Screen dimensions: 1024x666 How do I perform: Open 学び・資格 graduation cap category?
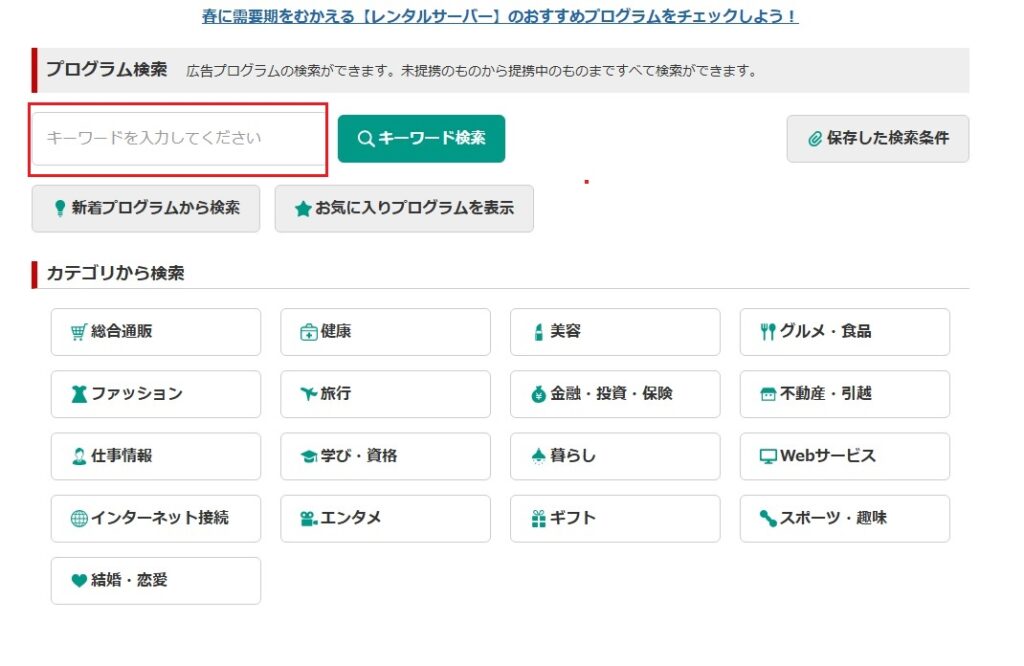point(385,456)
